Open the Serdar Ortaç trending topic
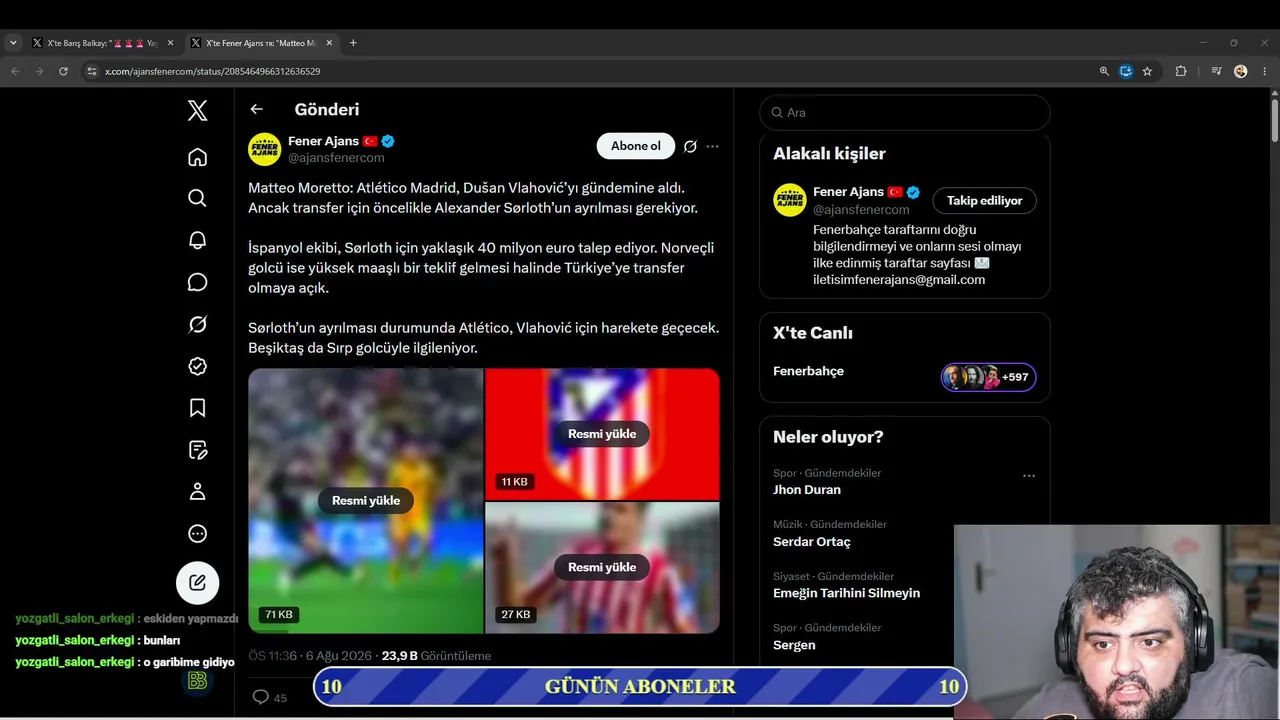Viewport: 1280px width, 720px height. pyautogui.click(x=812, y=542)
